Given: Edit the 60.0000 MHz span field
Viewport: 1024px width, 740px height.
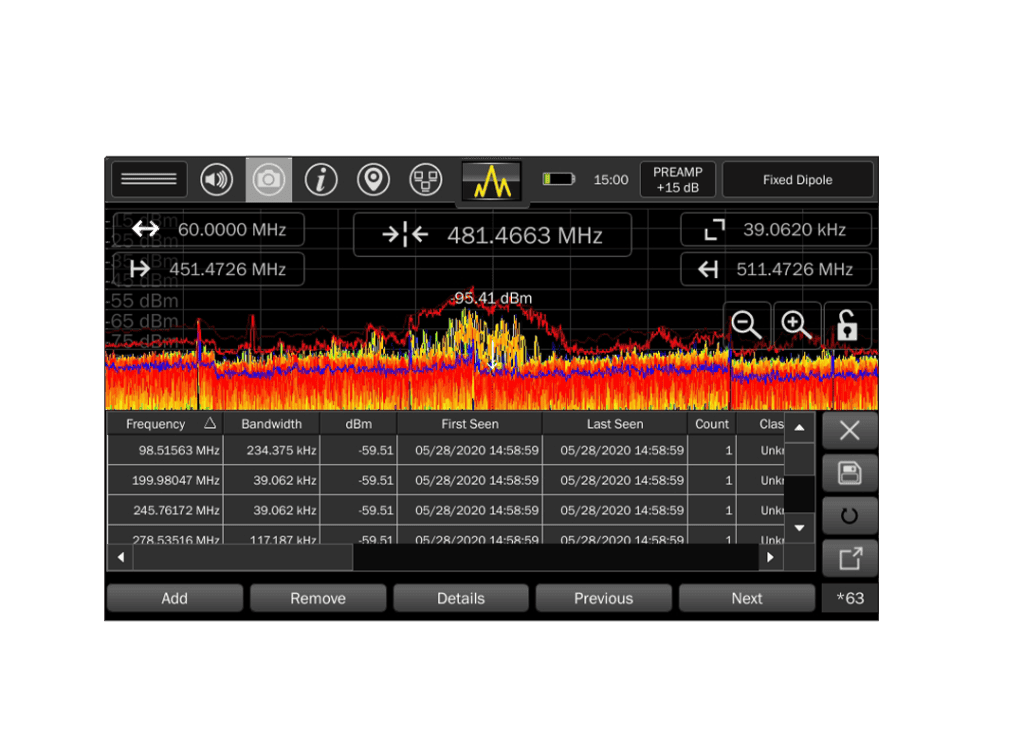Looking at the screenshot, I should (208, 230).
